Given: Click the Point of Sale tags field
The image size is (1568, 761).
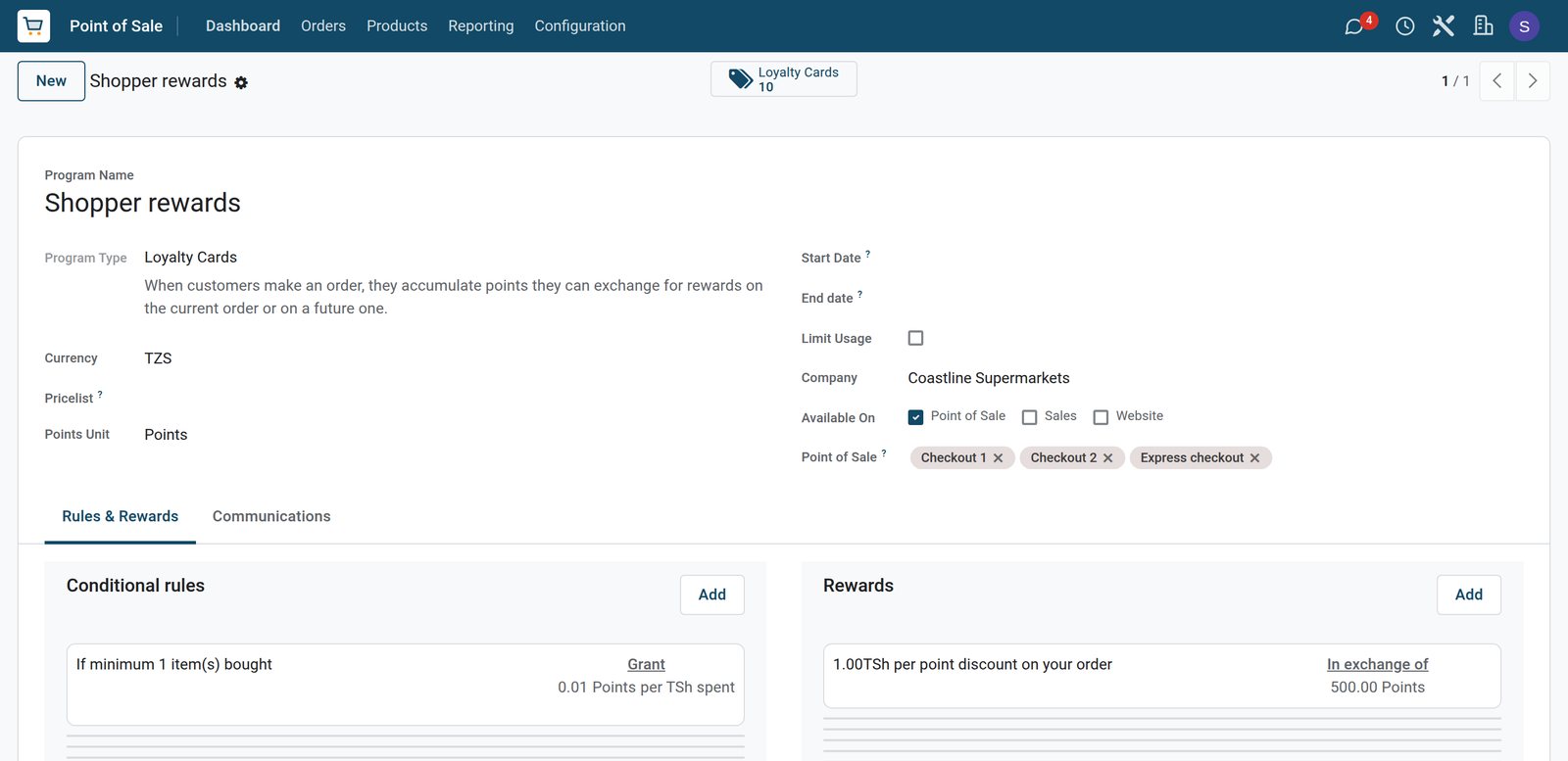Looking at the screenshot, I should tap(1215, 457).
